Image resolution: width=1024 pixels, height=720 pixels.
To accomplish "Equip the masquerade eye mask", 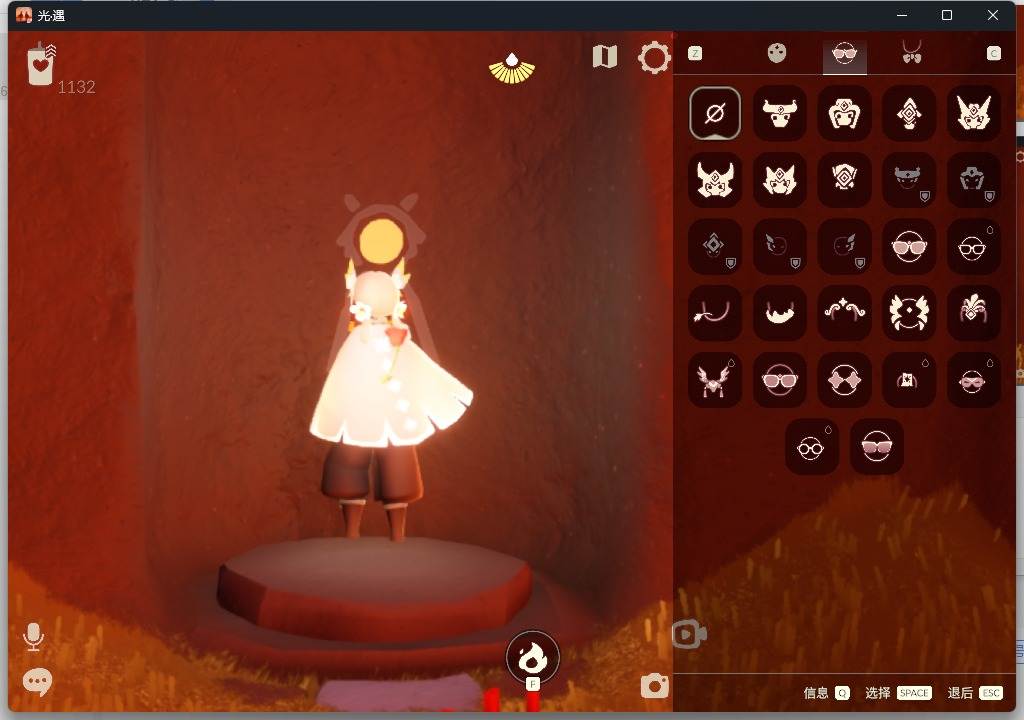I will pyautogui.click(x=973, y=380).
